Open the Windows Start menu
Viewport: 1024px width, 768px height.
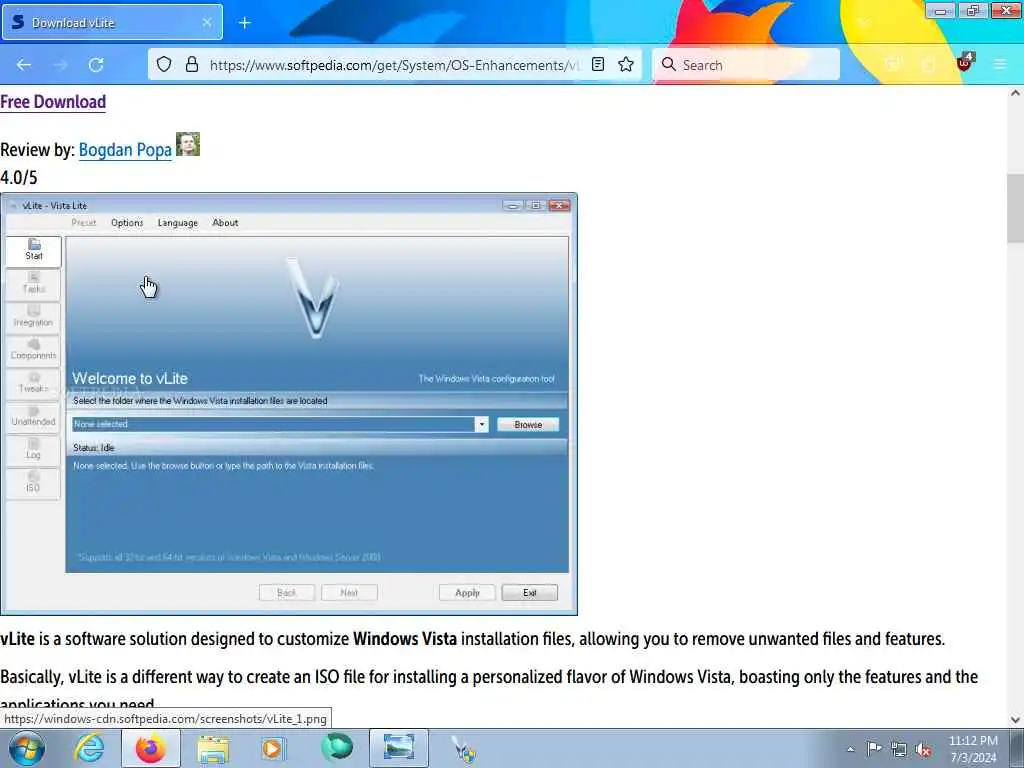coord(27,748)
